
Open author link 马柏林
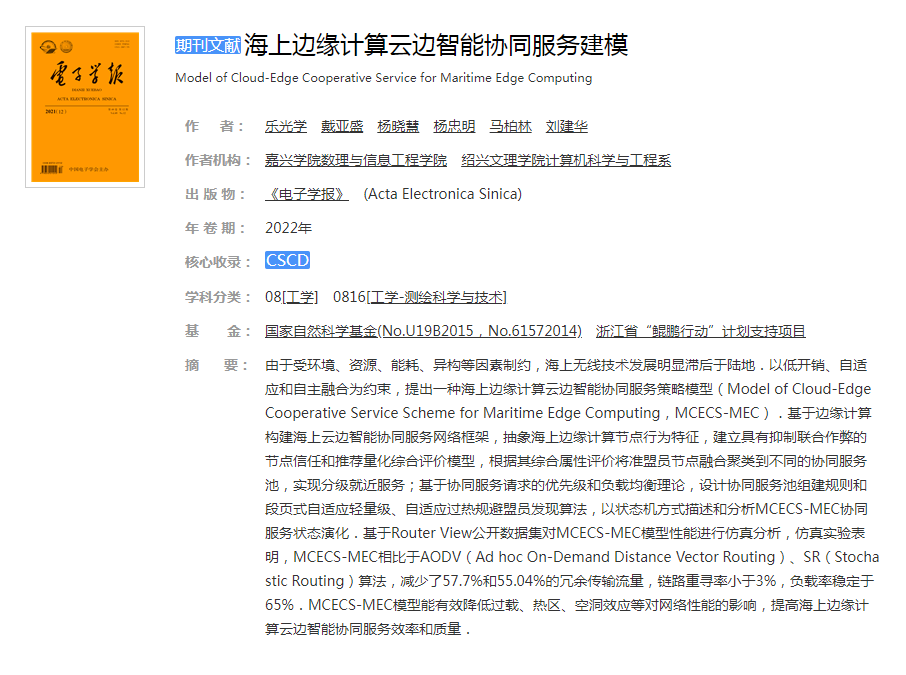(510, 126)
